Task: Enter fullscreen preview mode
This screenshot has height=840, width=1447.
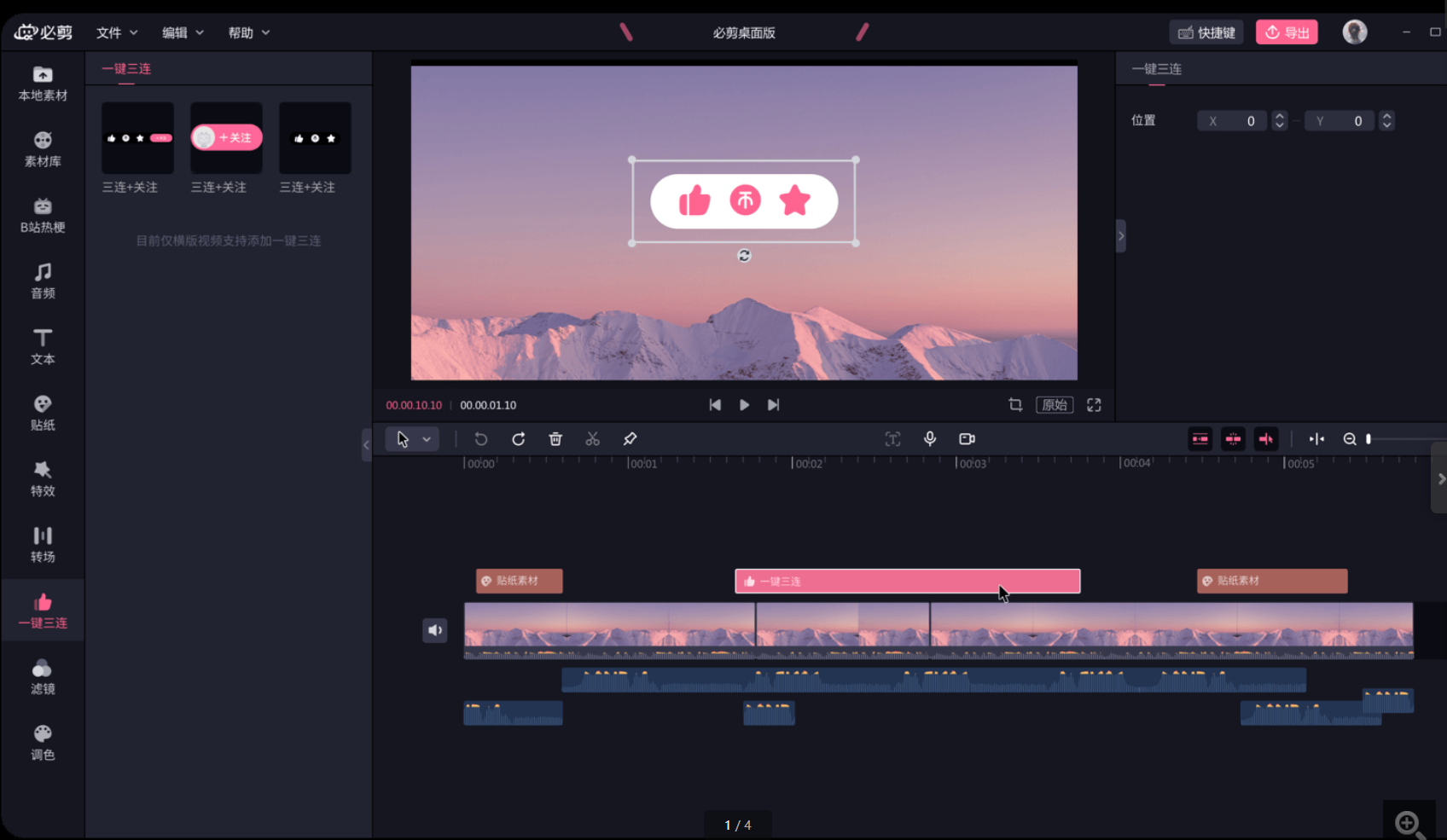Action: (x=1094, y=405)
